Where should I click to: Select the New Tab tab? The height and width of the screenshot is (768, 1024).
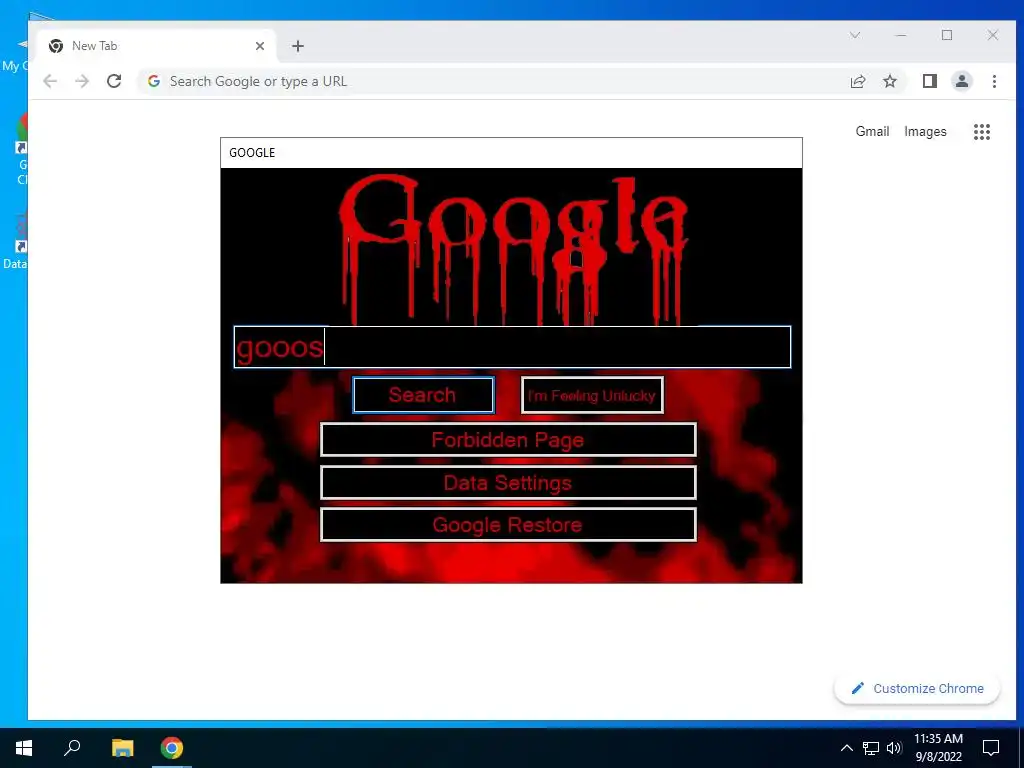click(157, 46)
